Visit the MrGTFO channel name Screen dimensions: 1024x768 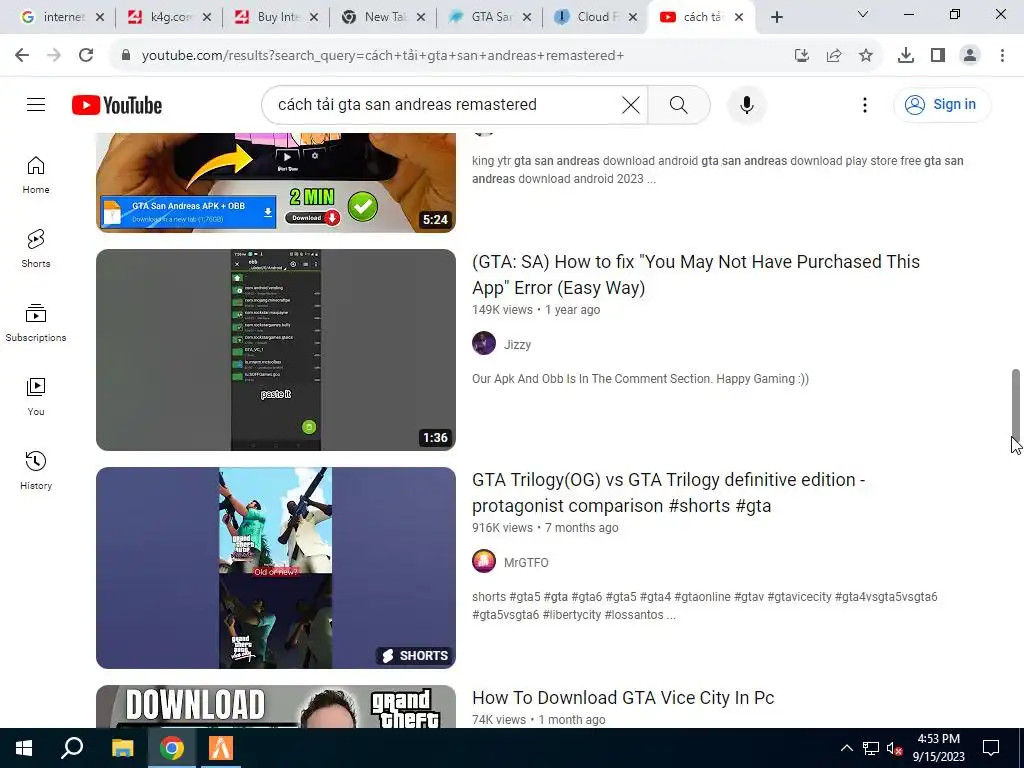point(526,562)
